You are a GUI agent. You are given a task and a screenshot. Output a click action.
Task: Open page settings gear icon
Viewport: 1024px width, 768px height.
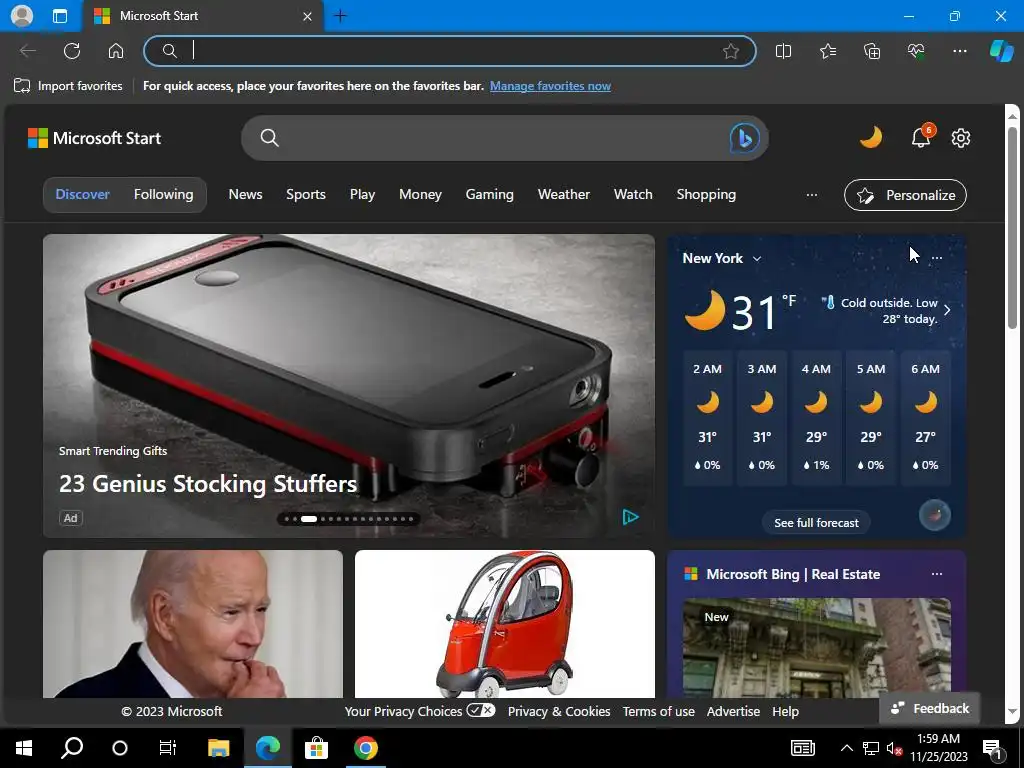[x=961, y=138]
